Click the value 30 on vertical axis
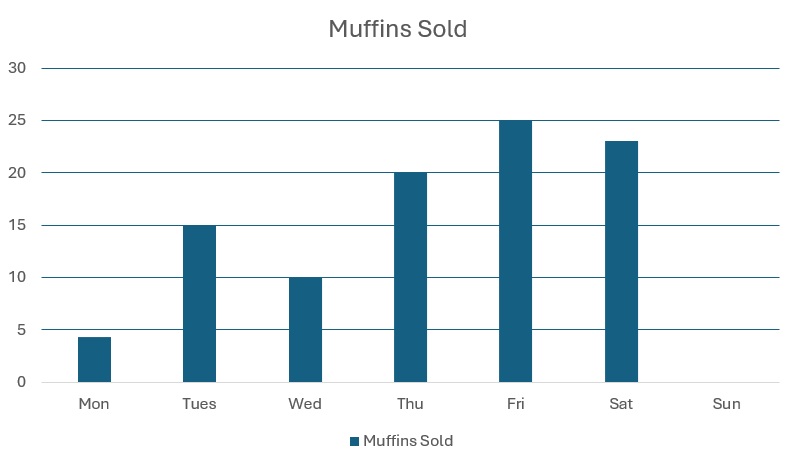 [x=18, y=68]
